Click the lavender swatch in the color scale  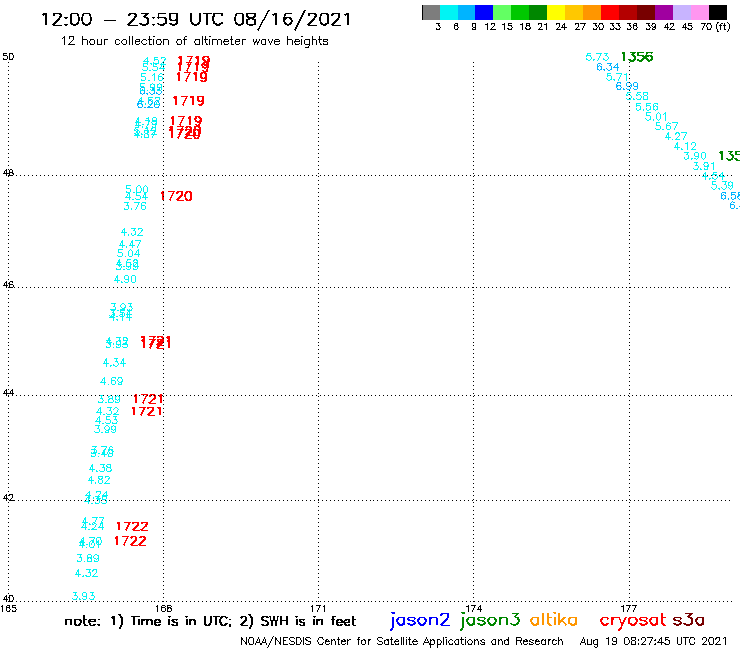point(682,12)
